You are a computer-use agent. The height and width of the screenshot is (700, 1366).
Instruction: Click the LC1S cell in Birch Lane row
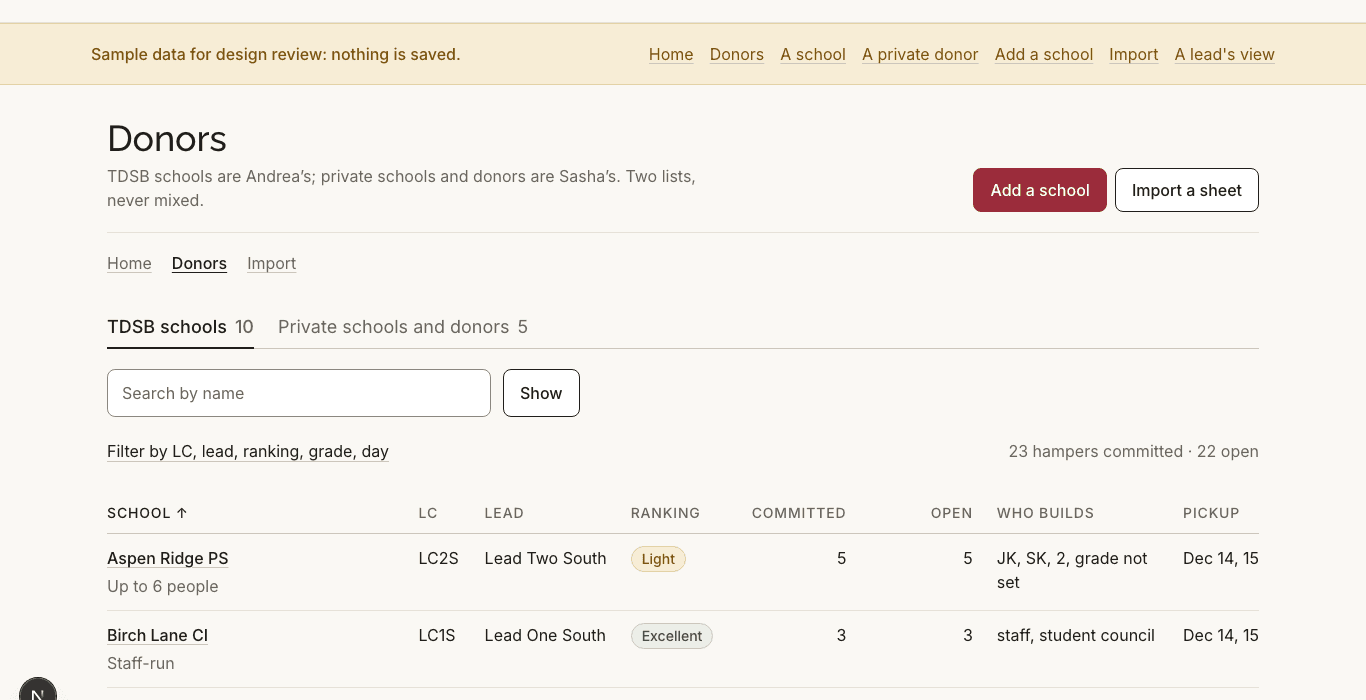pyautogui.click(x=437, y=635)
